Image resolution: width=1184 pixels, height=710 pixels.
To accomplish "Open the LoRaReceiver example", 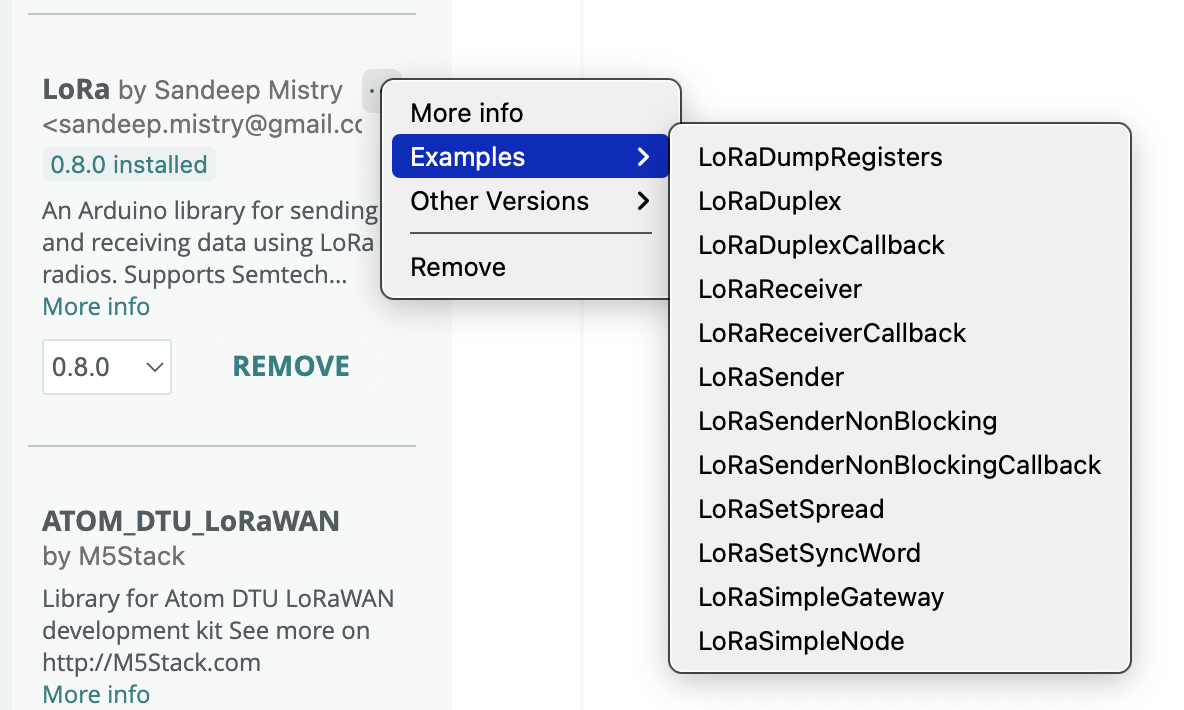I will [x=899, y=289].
